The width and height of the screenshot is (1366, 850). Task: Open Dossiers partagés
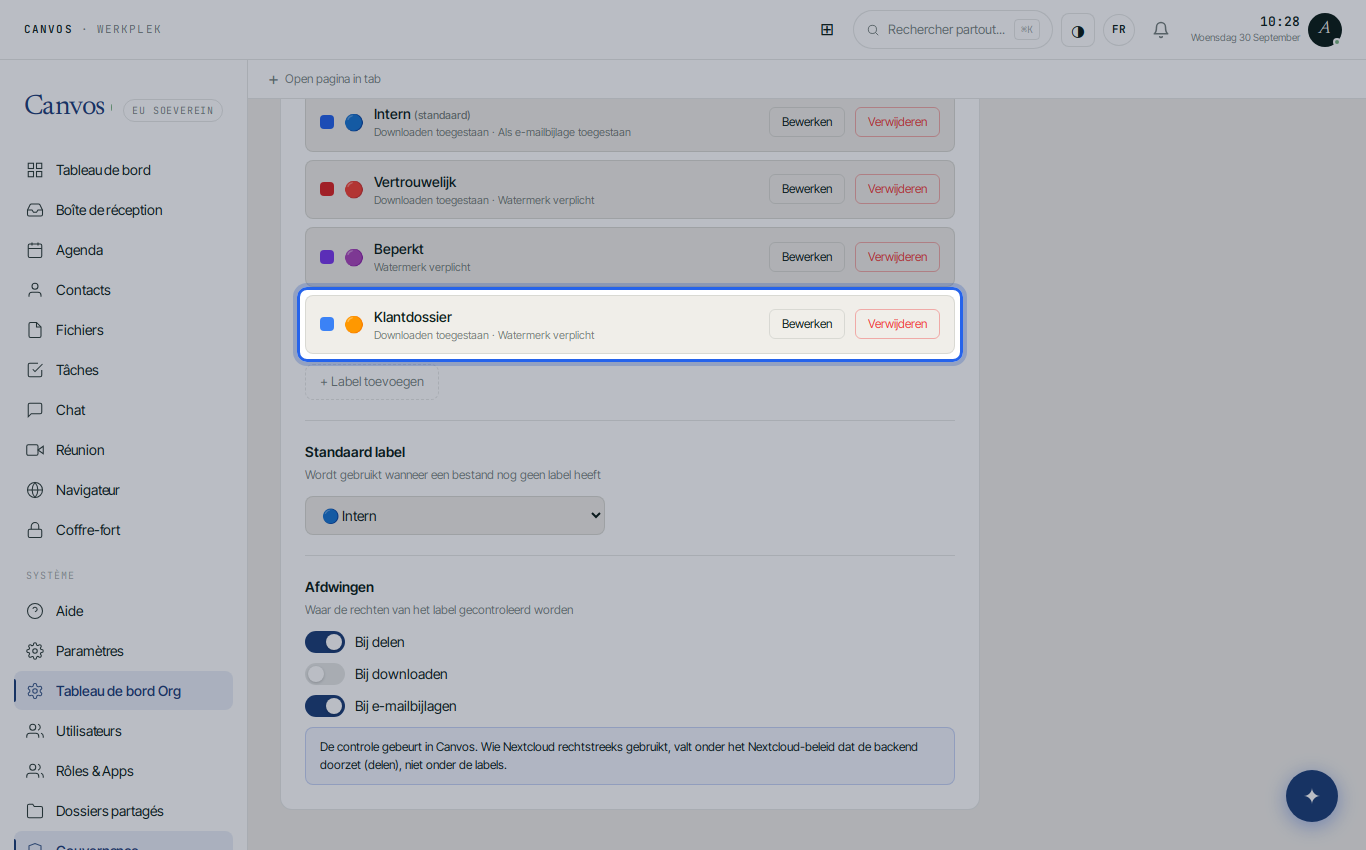coord(124,811)
